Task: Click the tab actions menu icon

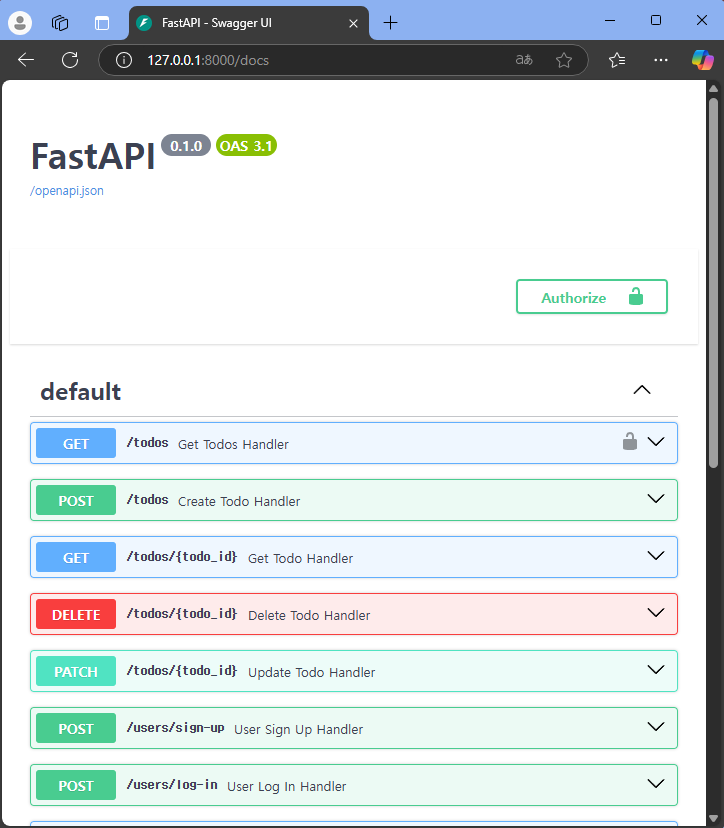Action: point(102,23)
